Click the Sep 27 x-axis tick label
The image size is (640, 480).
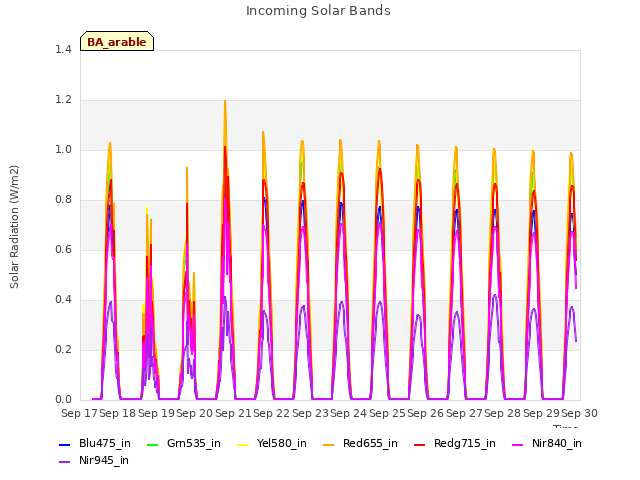click(x=464, y=413)
